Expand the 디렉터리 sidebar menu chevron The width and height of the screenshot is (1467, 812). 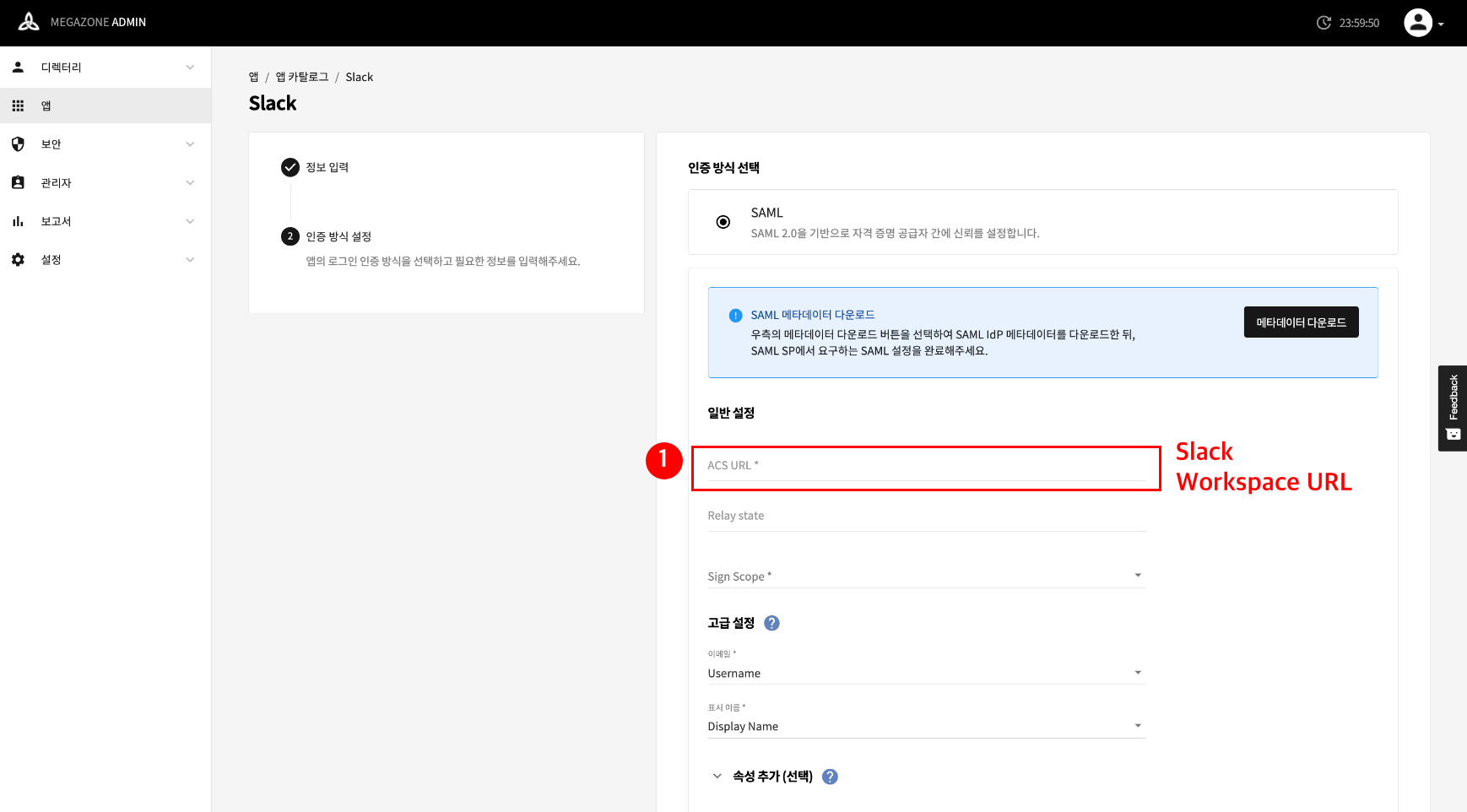pyautogui.click(x=190, y=68)
